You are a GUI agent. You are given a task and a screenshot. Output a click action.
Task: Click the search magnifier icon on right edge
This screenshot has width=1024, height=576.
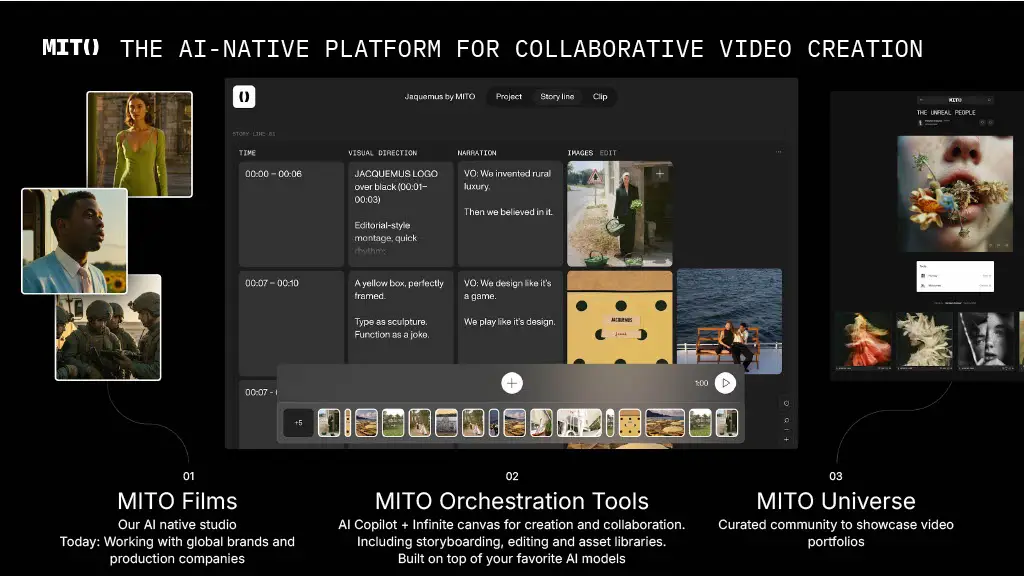786,420
